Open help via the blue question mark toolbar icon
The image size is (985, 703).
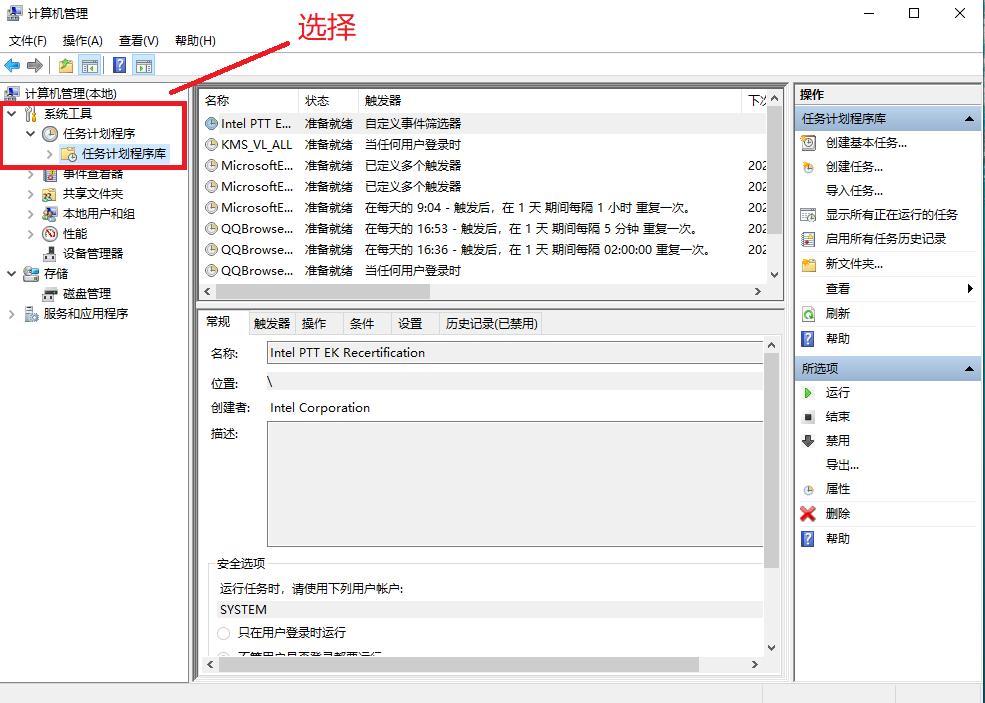(118, 64)
